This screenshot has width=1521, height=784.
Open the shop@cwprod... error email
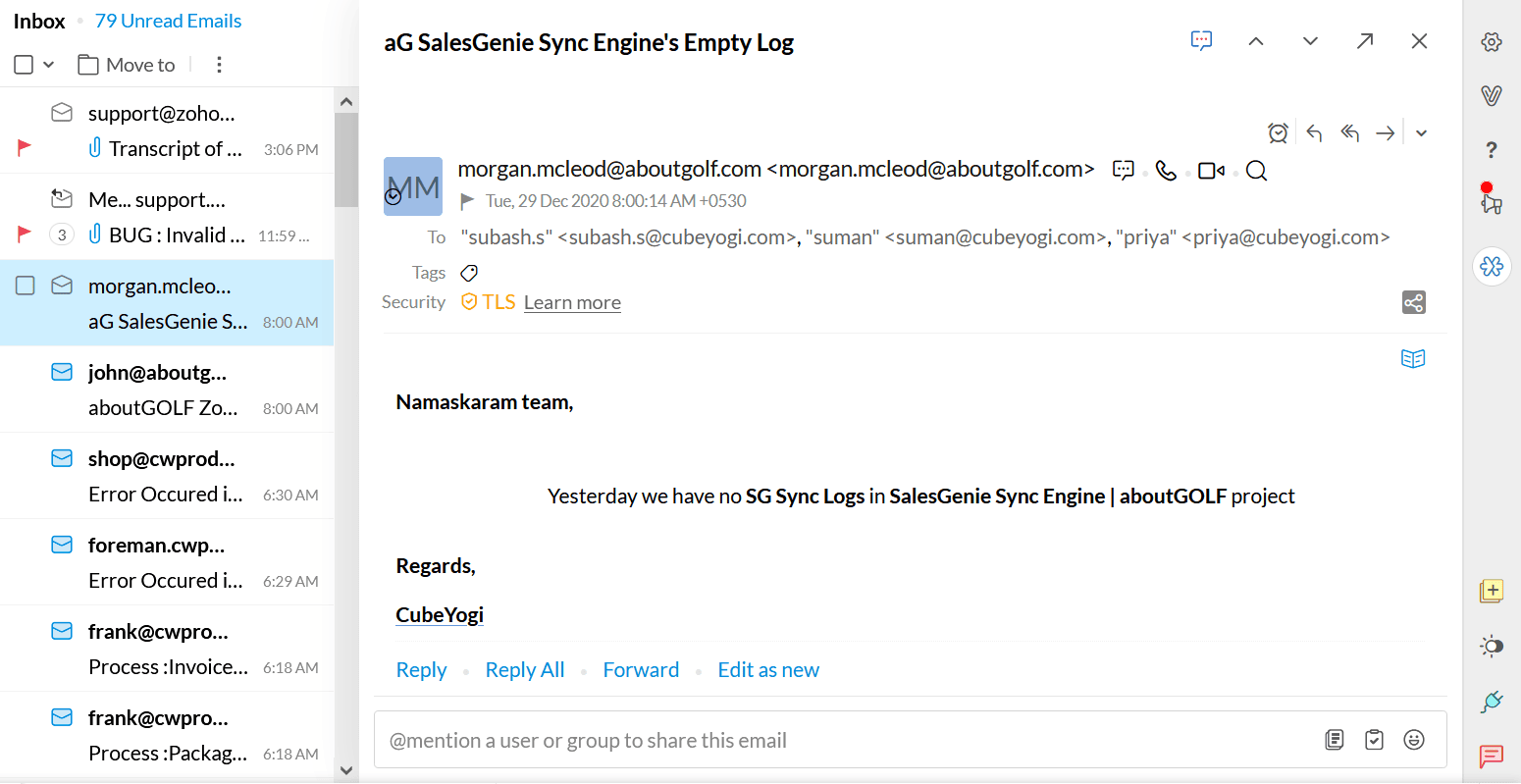[167, 476]
